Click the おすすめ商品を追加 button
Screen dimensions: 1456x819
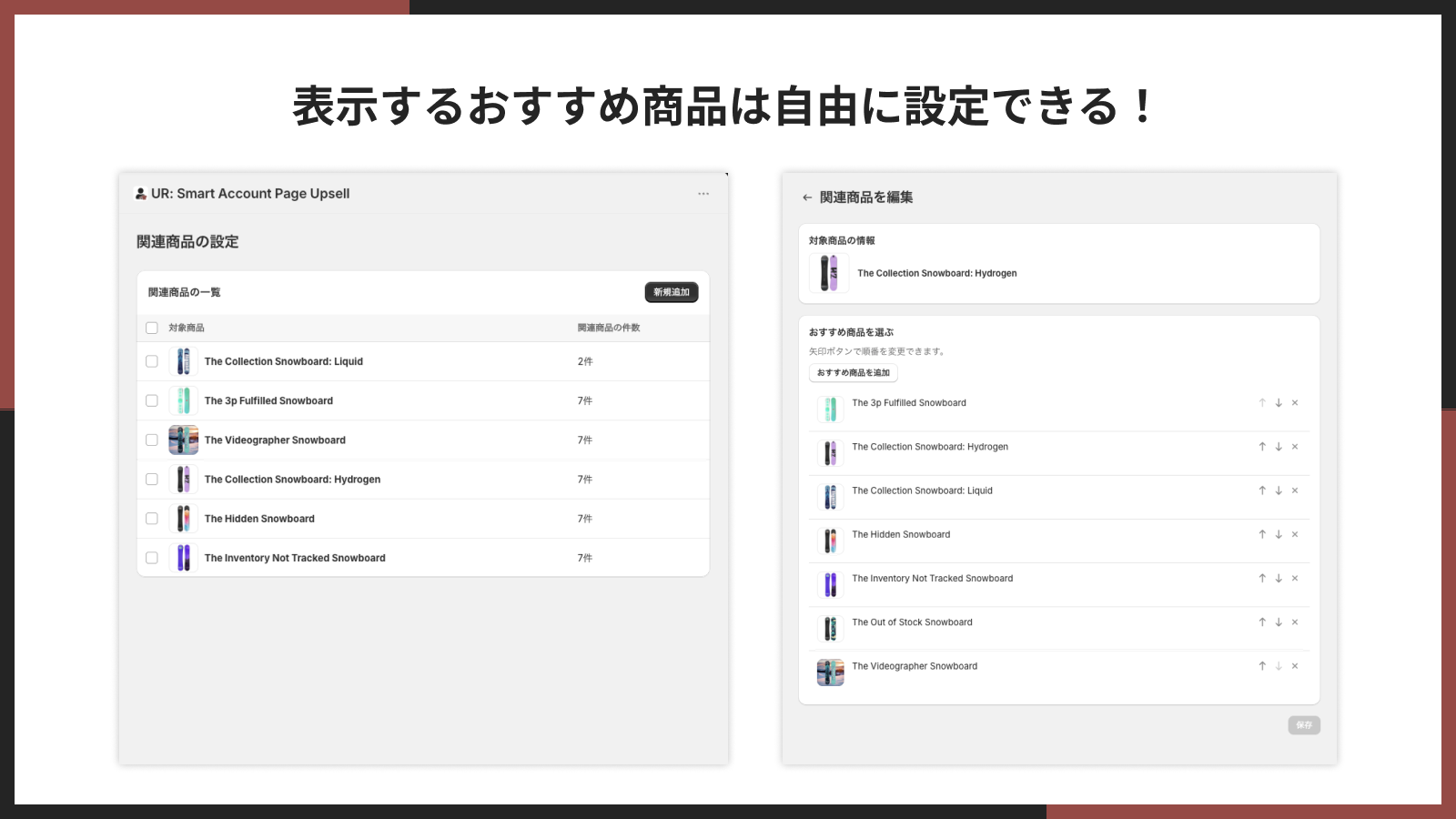(x=854, y=373)
